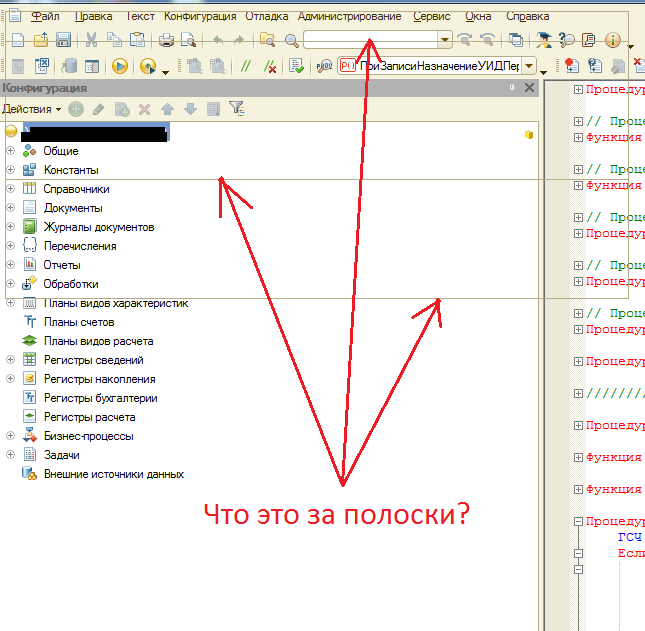Open the search field dropdown arrow

click(x=444, y=40)
